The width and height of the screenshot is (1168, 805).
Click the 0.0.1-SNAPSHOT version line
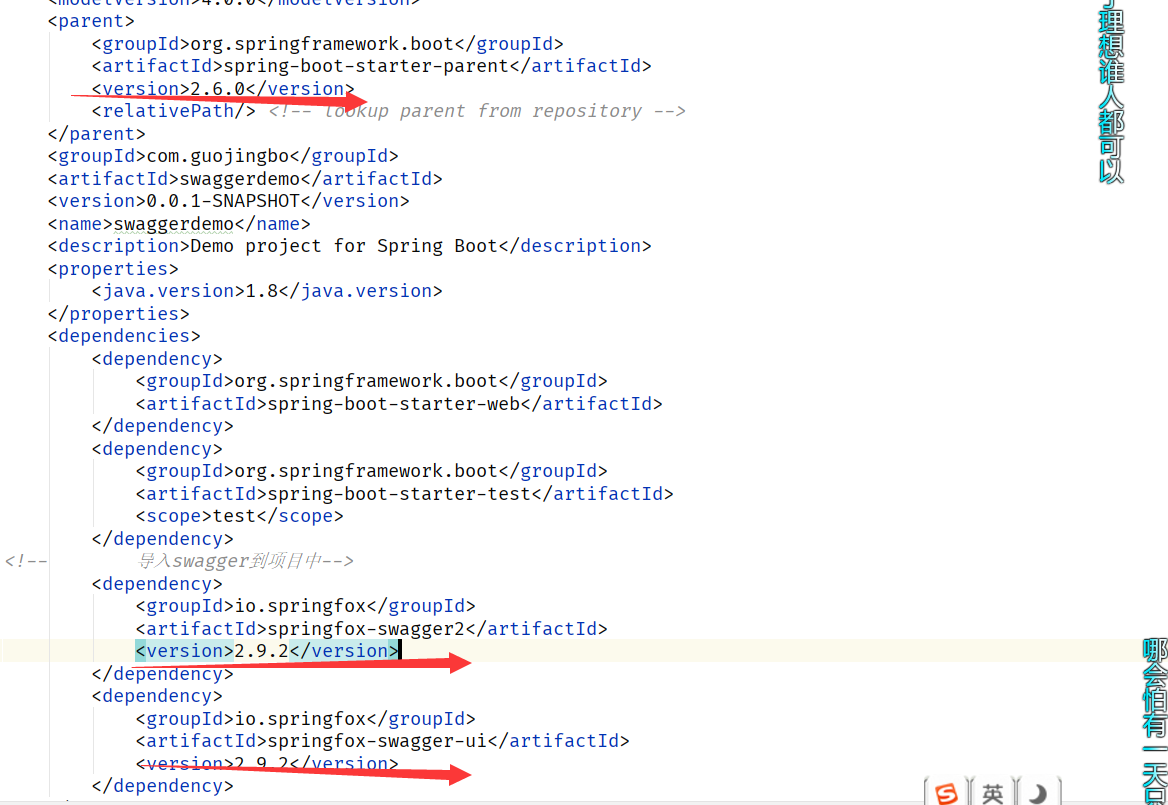(229, 201)
